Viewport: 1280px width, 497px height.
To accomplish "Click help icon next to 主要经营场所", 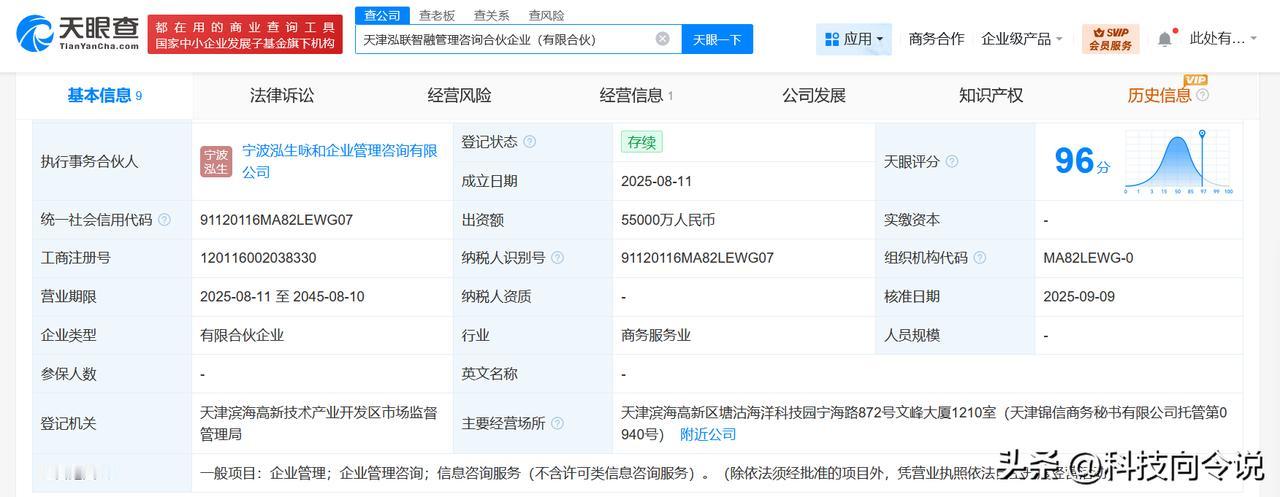I will click(557, 423).
